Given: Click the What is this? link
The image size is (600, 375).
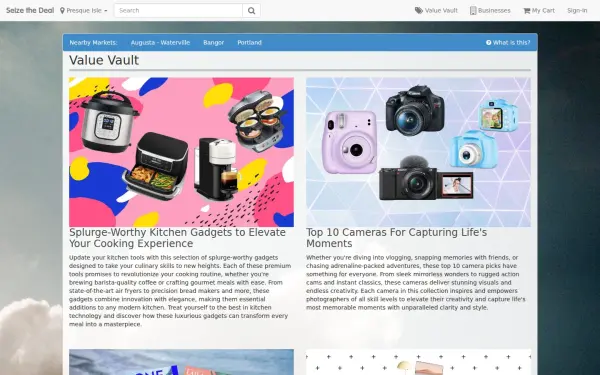Looking at the screenshot, I should coord(508,42).
